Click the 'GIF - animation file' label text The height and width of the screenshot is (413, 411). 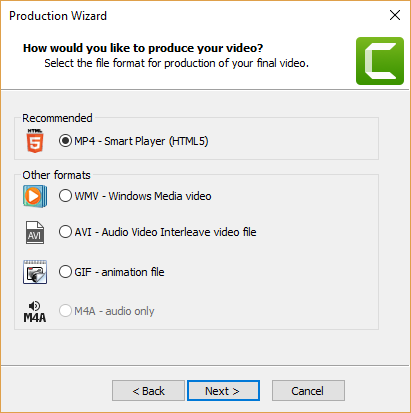[x=119, y=272]
